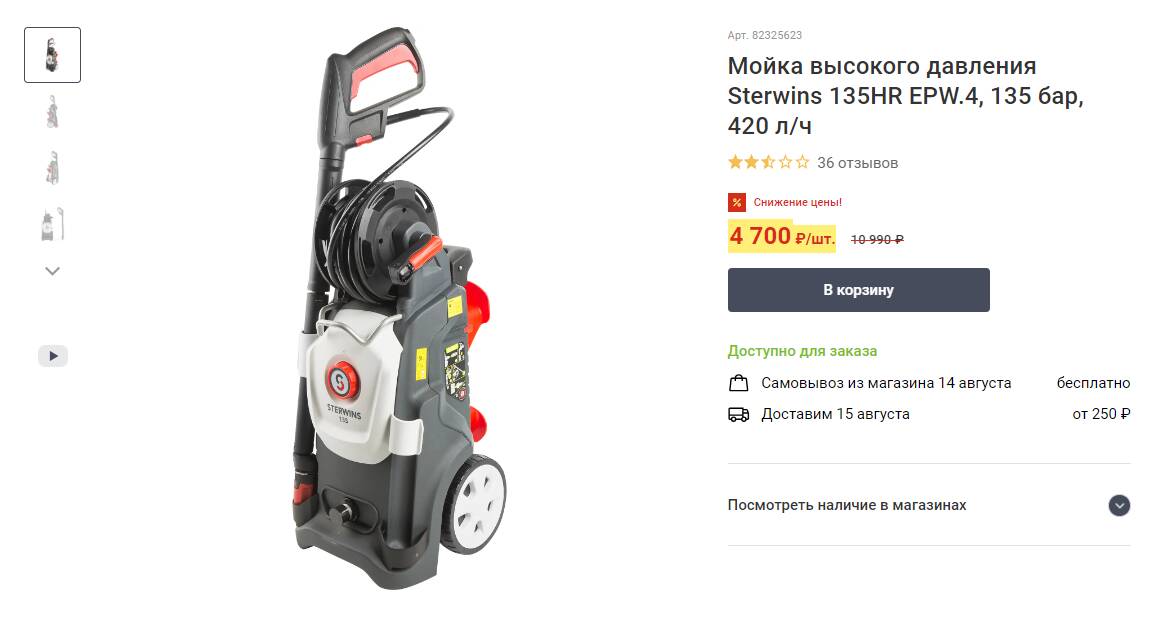
Task: Click the main pressure washer image
Action: [399, 308]
